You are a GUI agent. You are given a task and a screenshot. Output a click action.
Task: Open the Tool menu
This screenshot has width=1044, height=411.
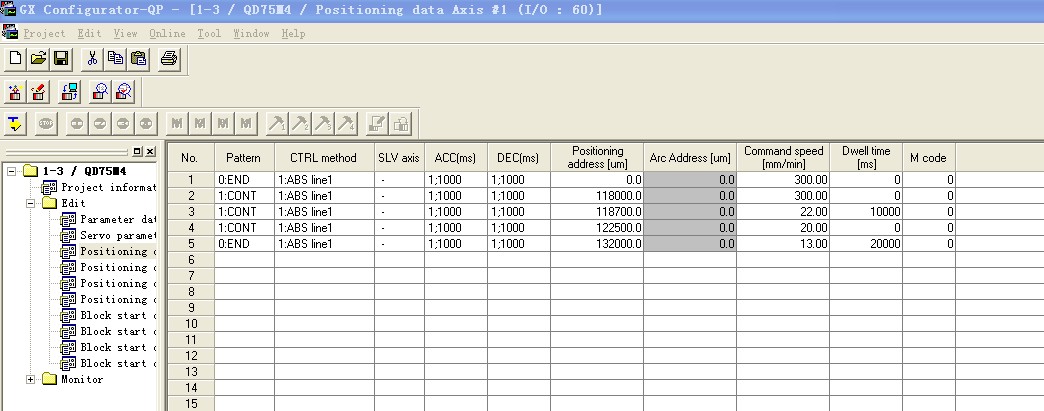pyautogui.click(x=208, y=33)
